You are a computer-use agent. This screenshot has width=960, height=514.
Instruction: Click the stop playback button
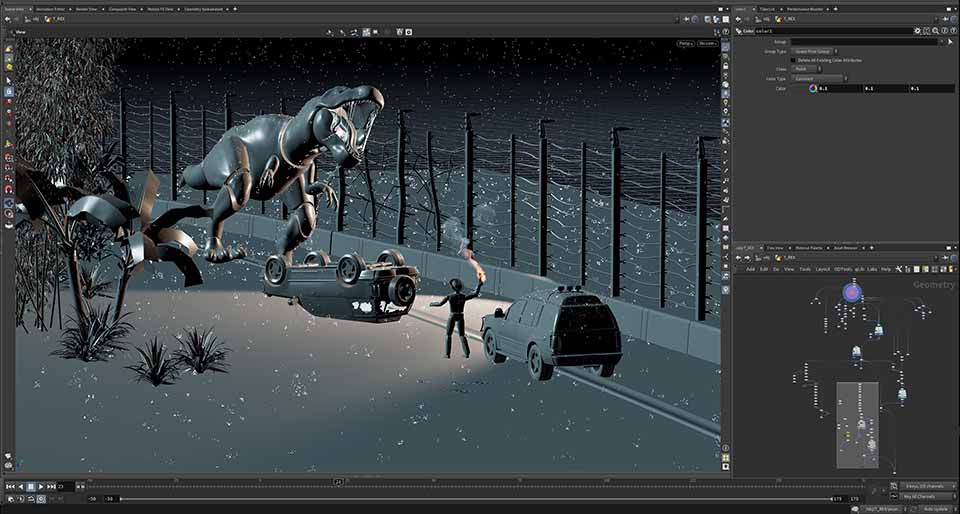(31, 486)
